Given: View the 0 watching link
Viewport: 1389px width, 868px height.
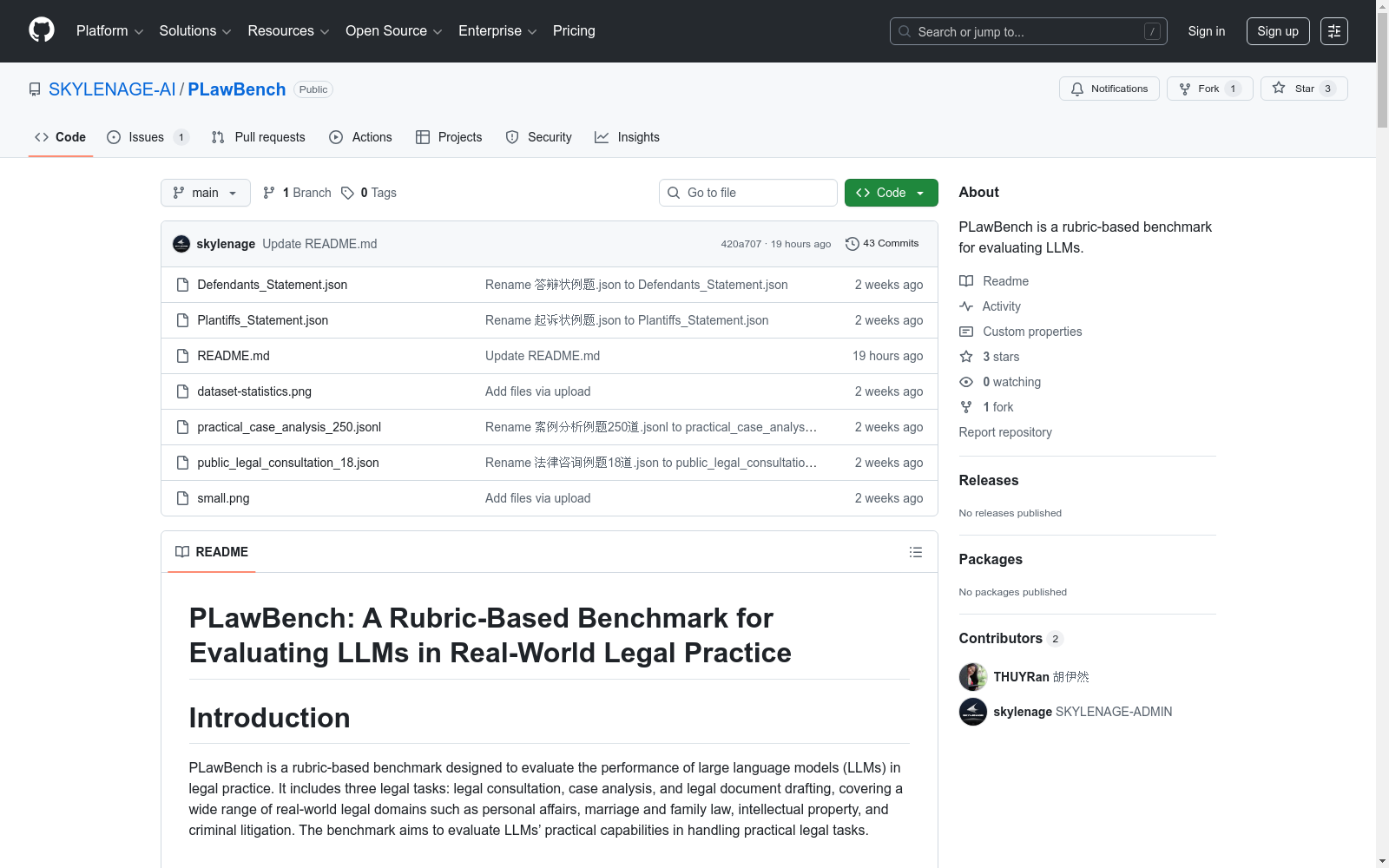Looking at the screenshot, I should pos(1000,382).
